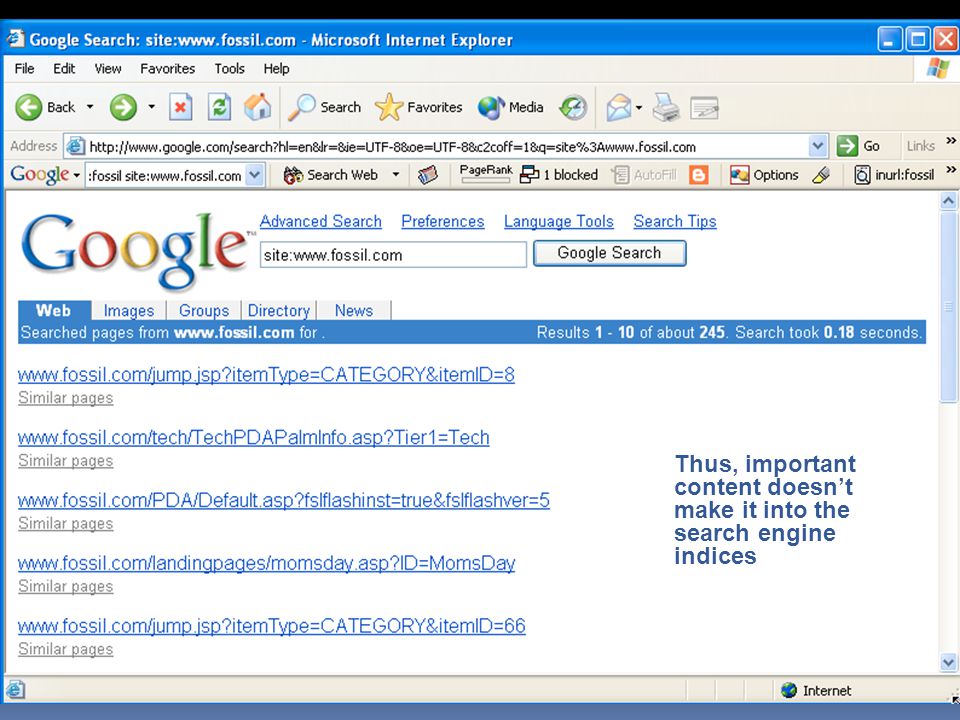Click the inurl:fossil word find button

(x=894, y=175)
